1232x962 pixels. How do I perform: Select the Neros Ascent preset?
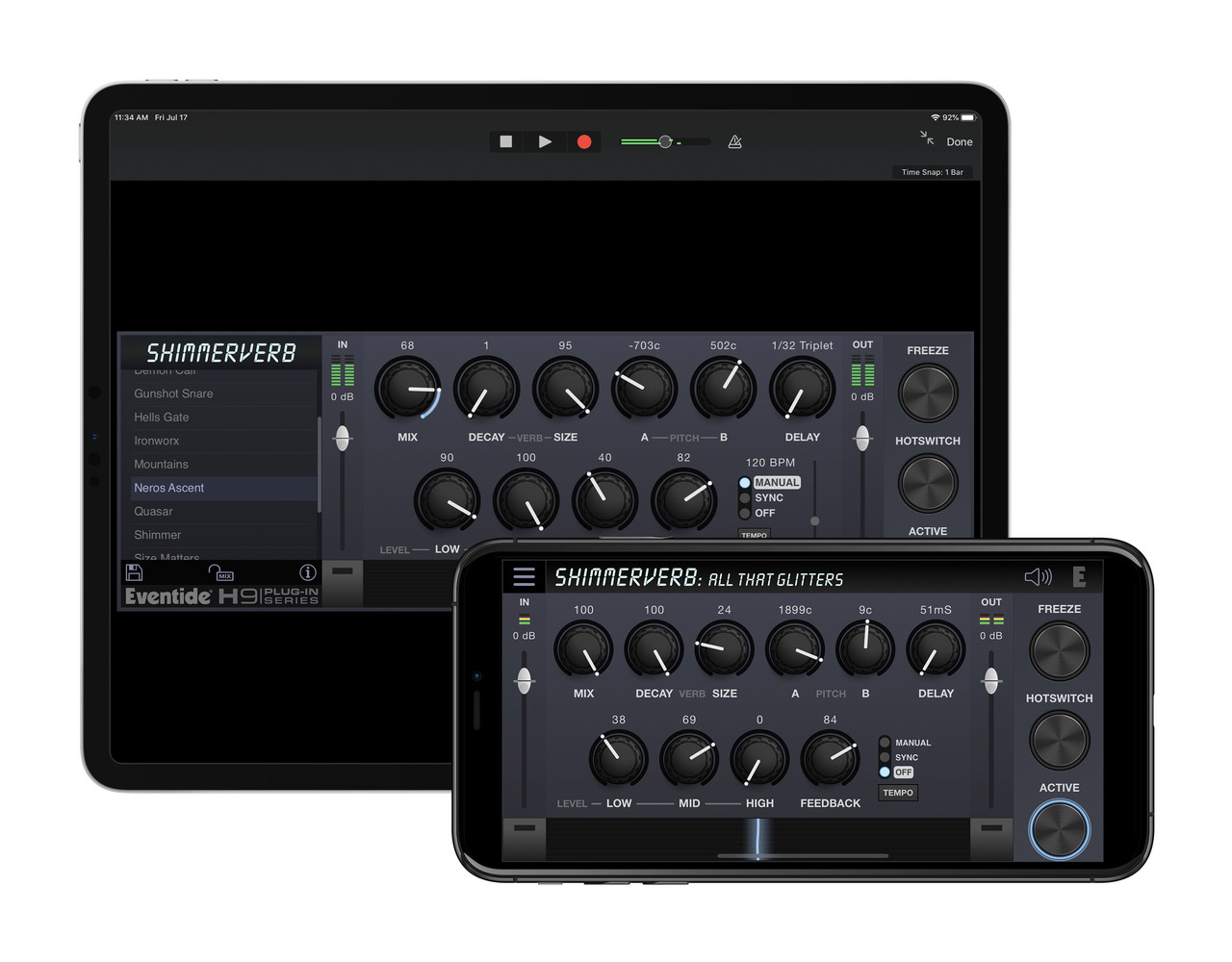point(168,488)
